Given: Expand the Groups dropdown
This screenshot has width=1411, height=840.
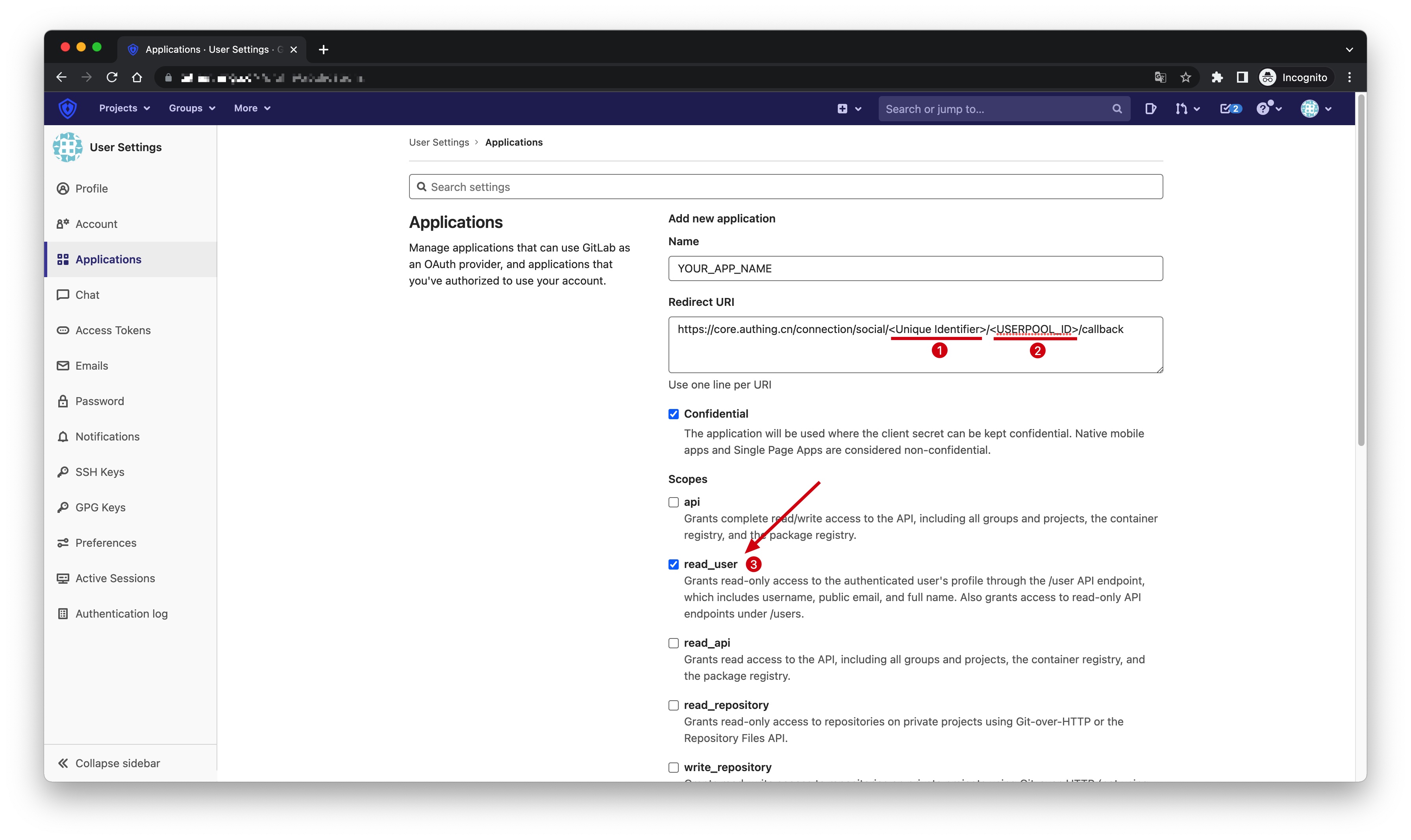Looking at the screenshot, I should tap(191, 108).
